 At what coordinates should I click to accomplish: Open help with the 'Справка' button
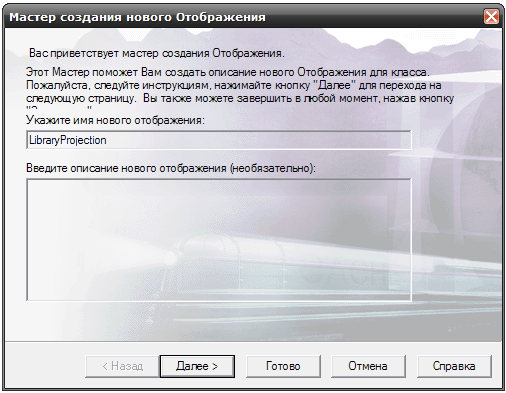tap(454, 366)
